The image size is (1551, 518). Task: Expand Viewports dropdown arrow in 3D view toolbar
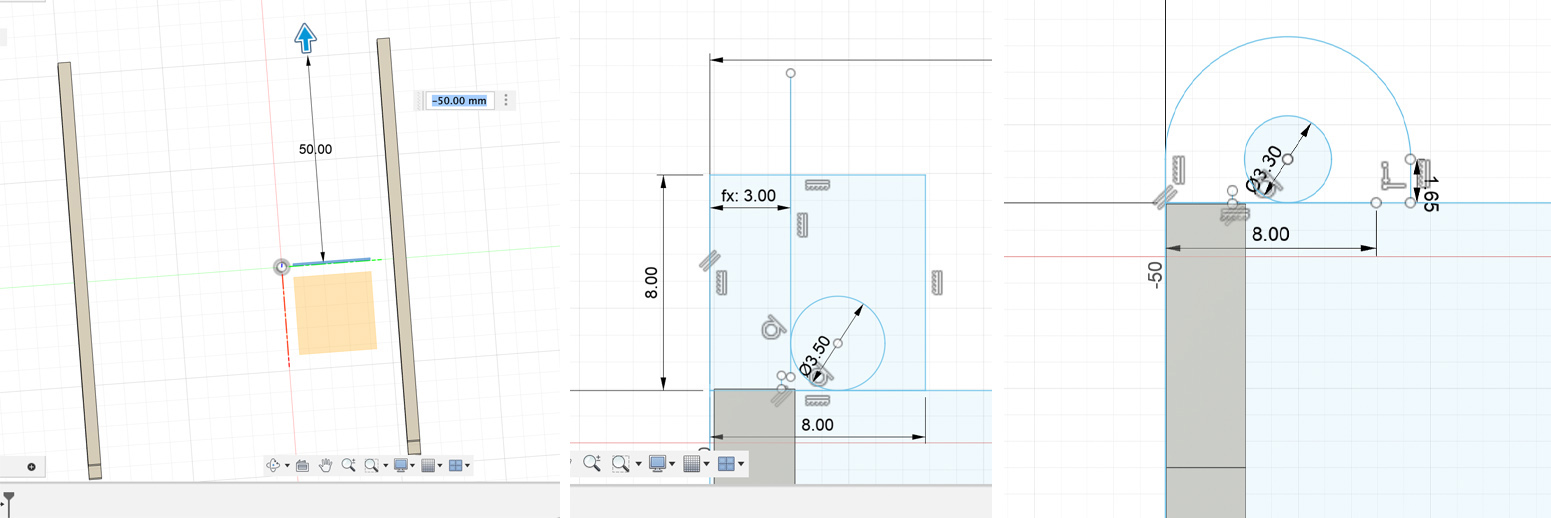pos(467,466)
